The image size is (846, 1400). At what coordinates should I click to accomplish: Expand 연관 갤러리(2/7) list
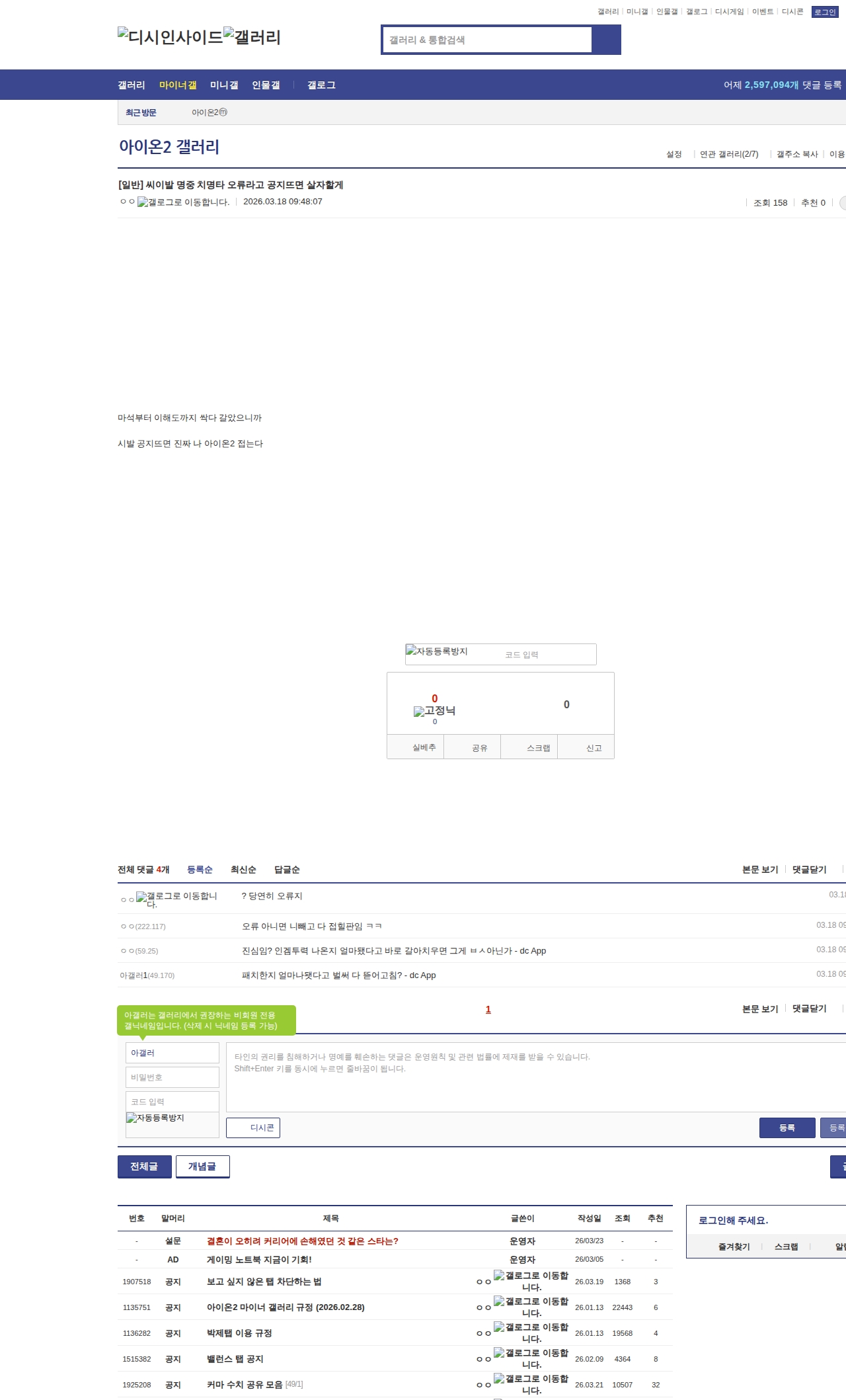729,154
